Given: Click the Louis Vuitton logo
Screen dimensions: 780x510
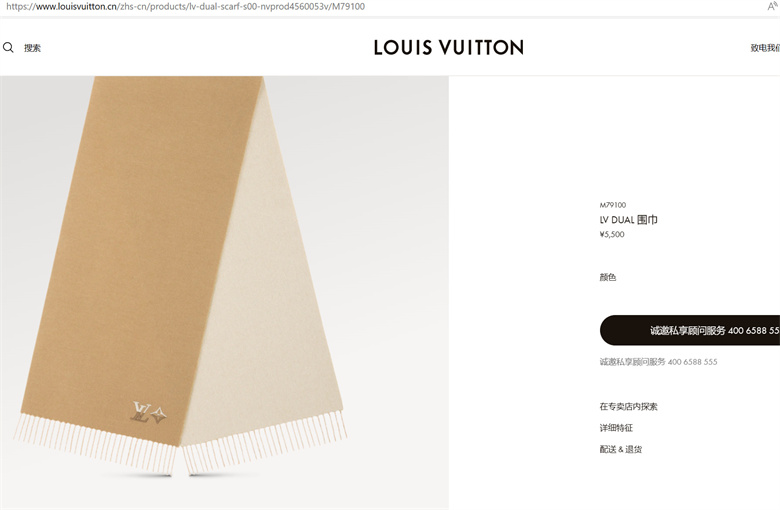Looking at the screenshot, I should coord(448,48).
